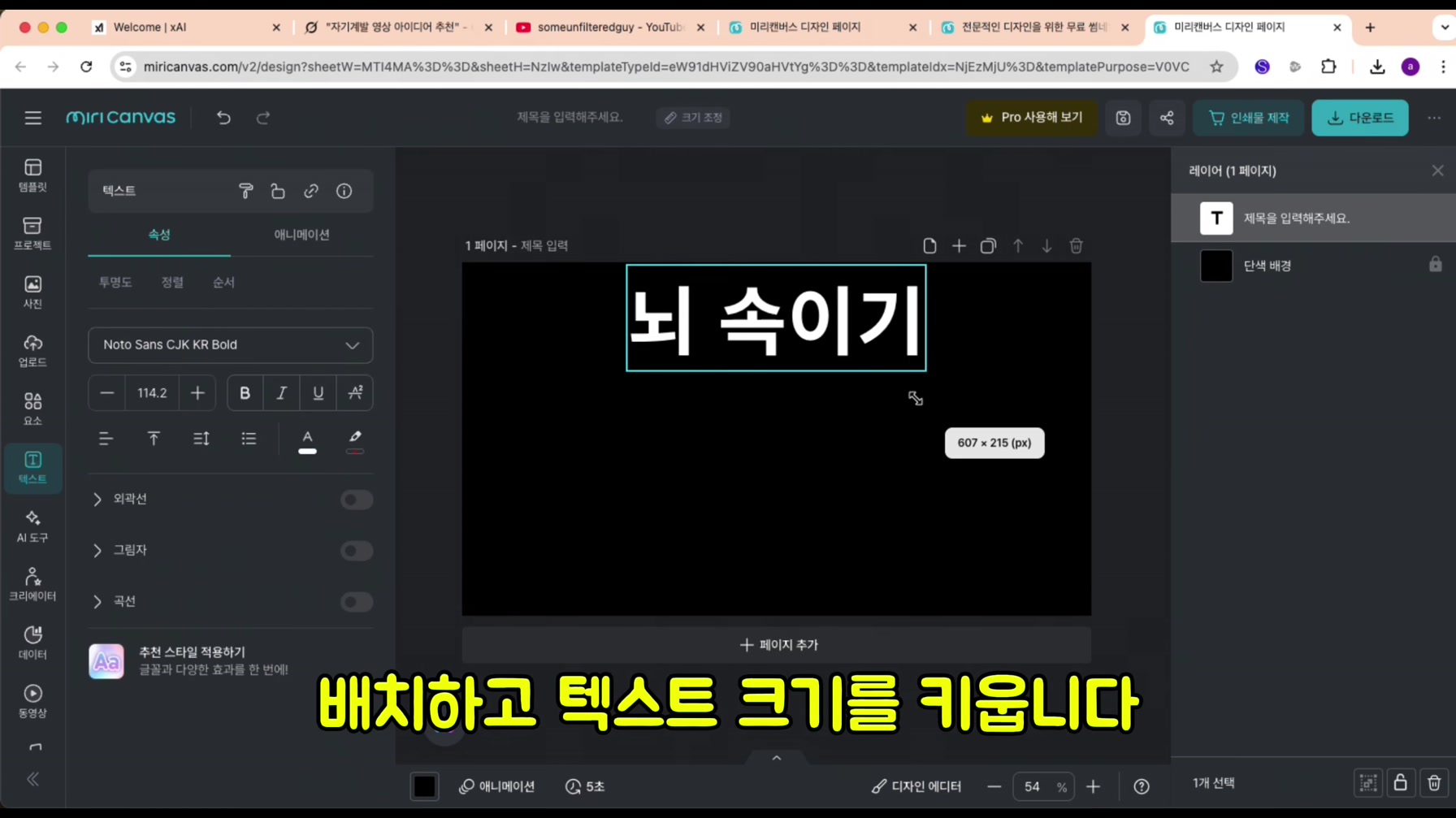Viewport: 1456px width, 818px height.
Task: Click the 크기 조정 resize button
Action: 693,118
